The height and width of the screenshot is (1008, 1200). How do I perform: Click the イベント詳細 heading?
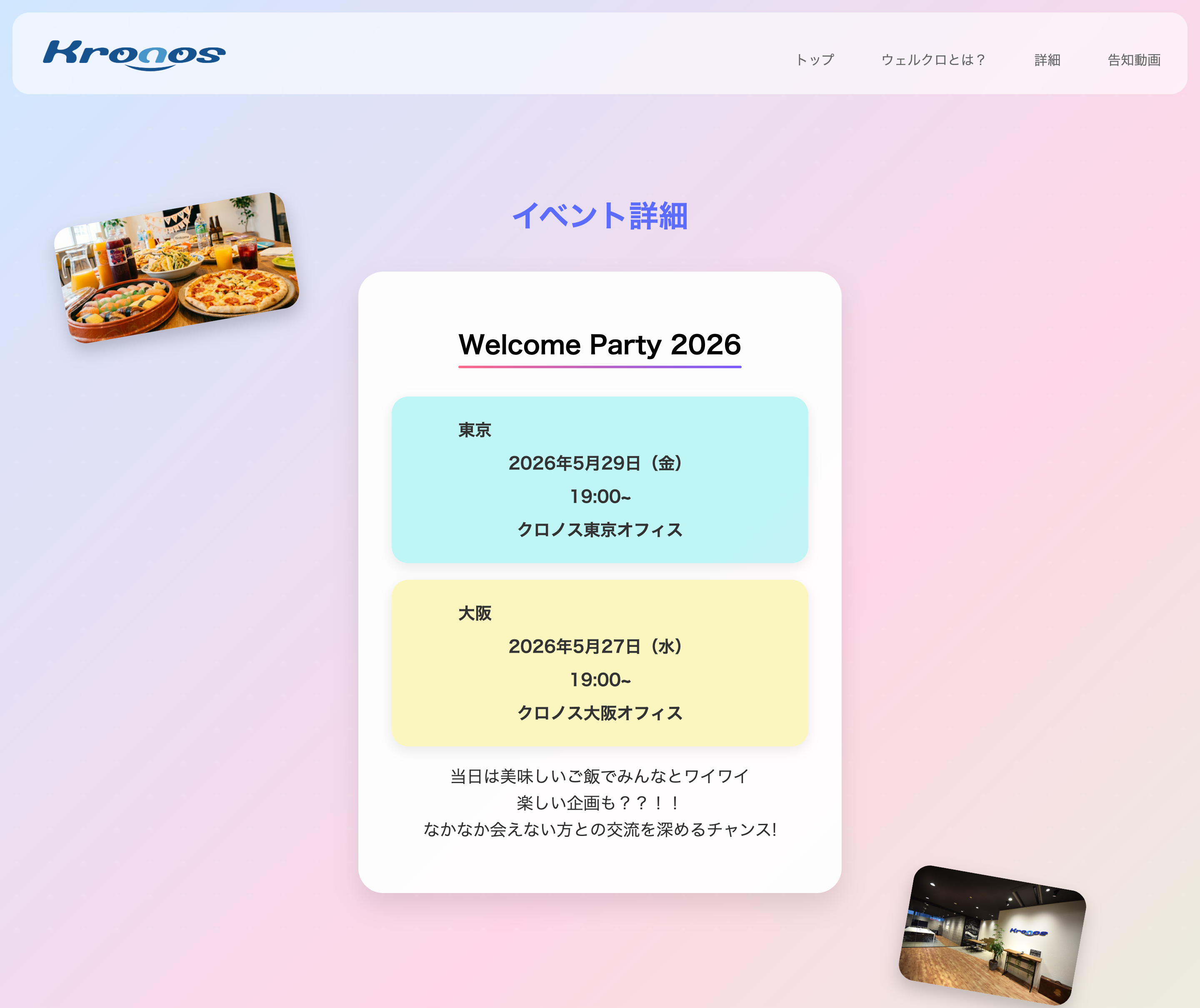(600, 216)
